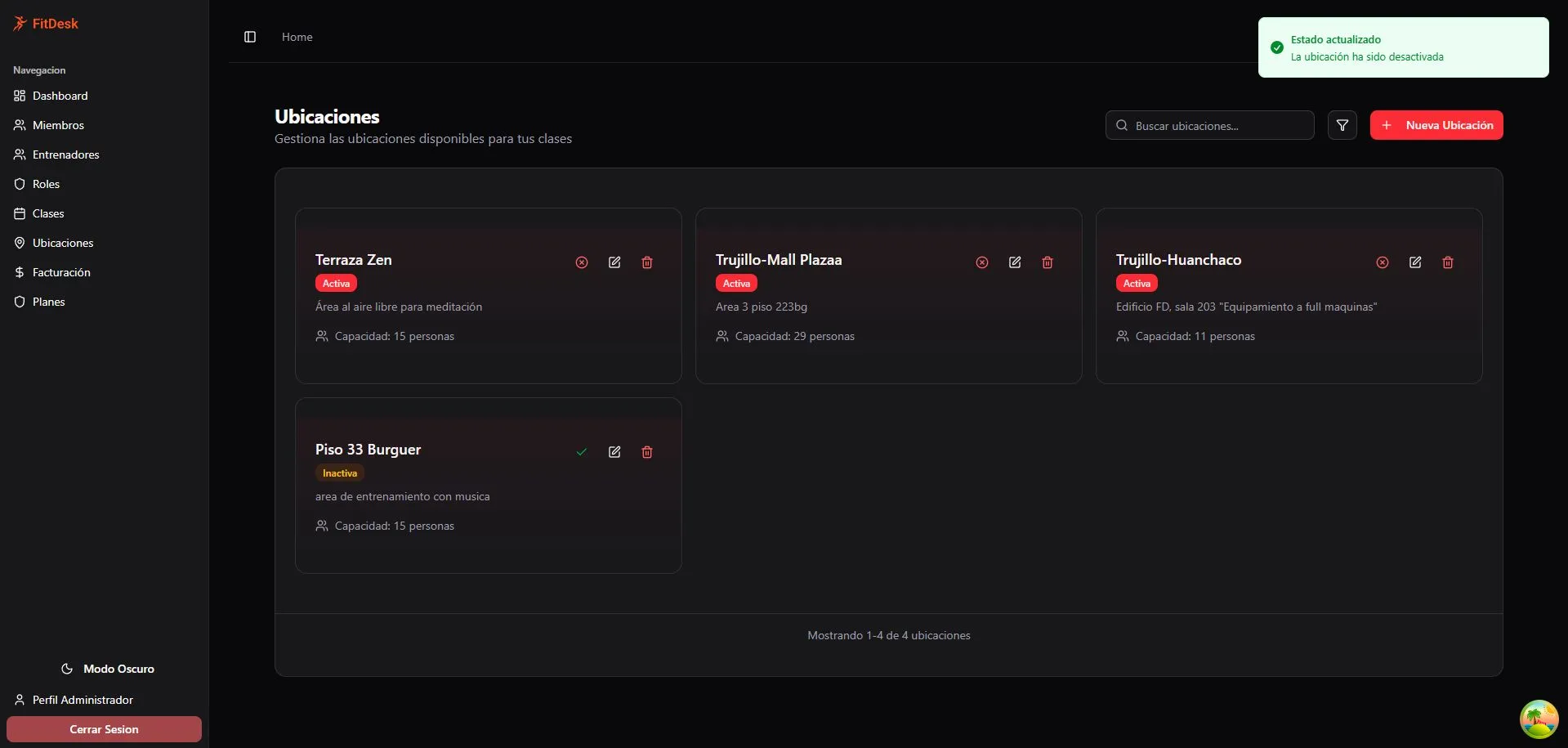Edit the Terraza Zen location

(x=614, y=262)
